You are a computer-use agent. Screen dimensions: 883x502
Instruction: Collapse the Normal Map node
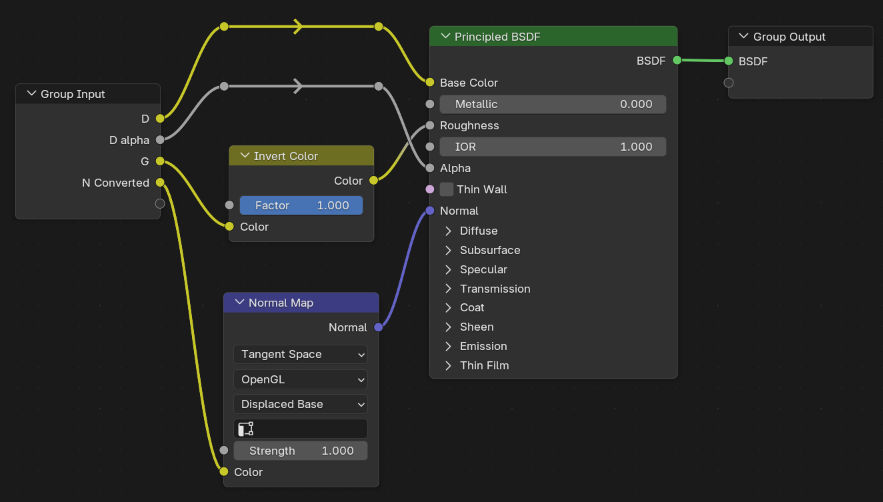point(239,303)
